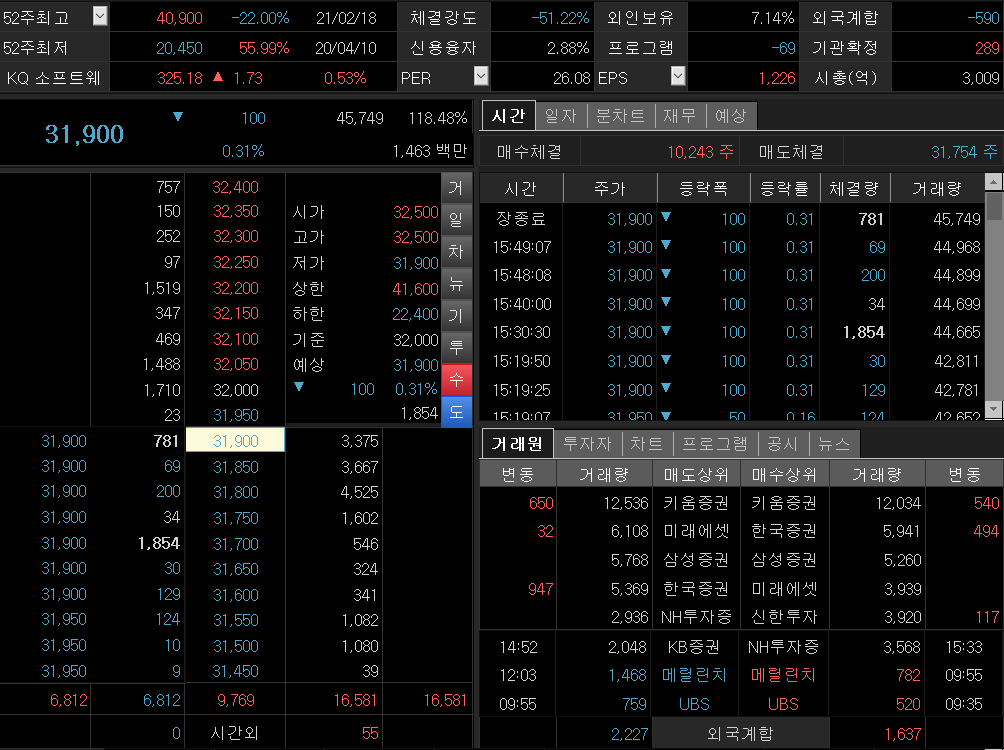
Task: Expand the EPS dropdown arrow
Action: pos(678,76)
